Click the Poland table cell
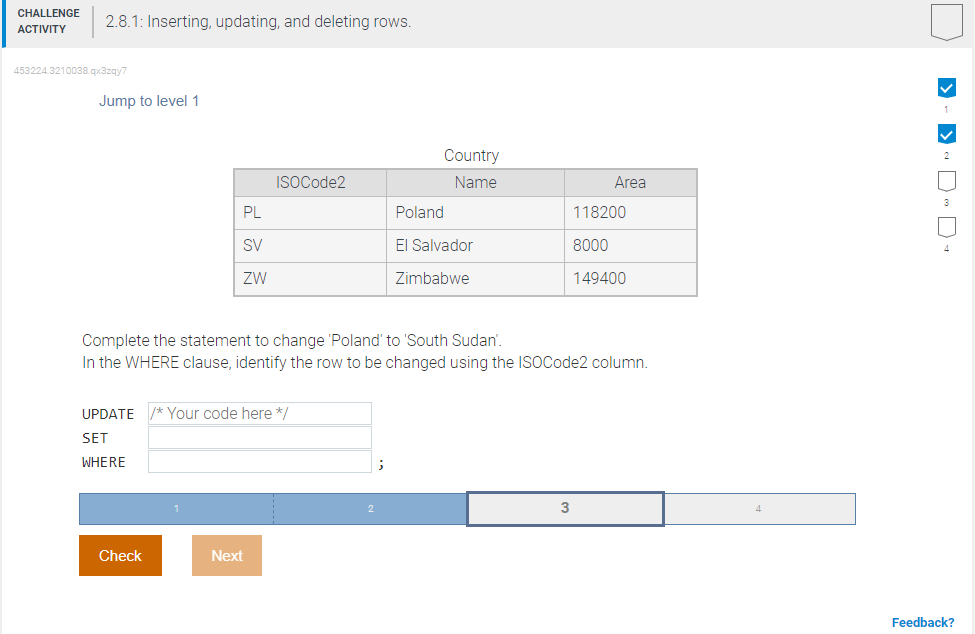This screenshot has height=634, width=975. coord(476,213)
